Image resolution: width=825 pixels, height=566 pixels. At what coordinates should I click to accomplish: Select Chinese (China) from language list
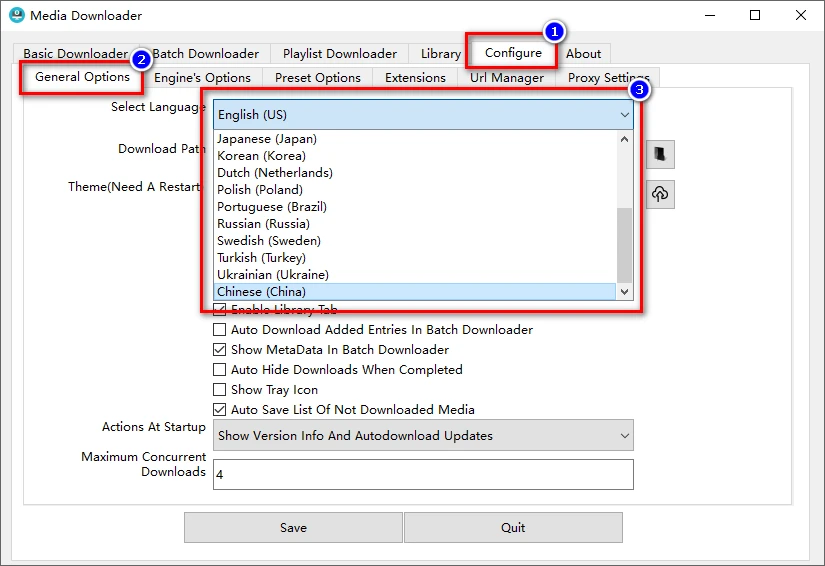262,292
